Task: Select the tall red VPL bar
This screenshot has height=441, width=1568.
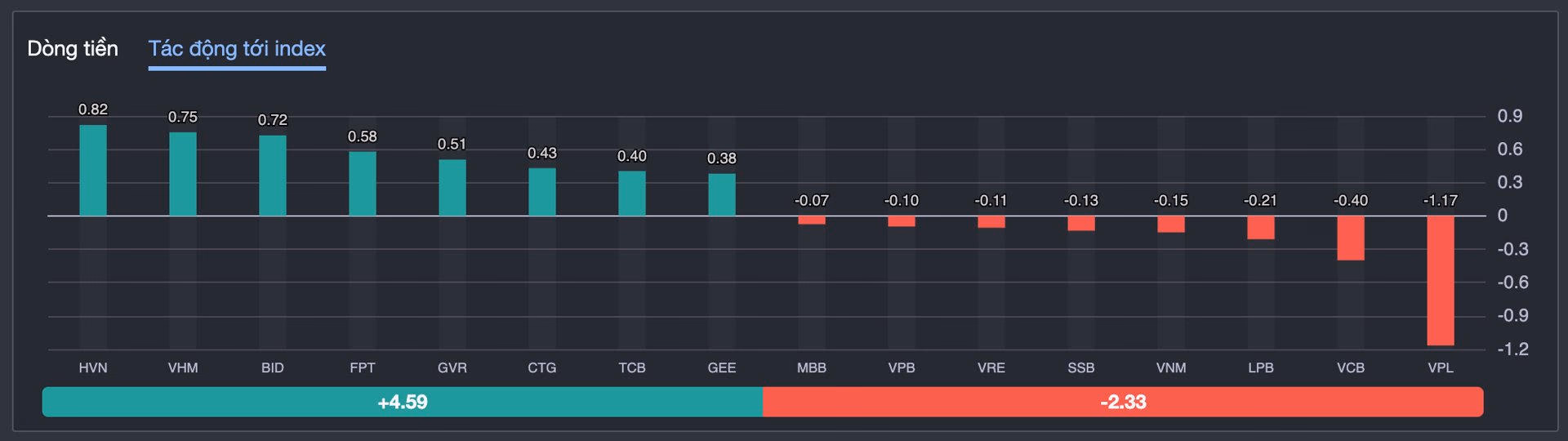Action: (1441, 281)
